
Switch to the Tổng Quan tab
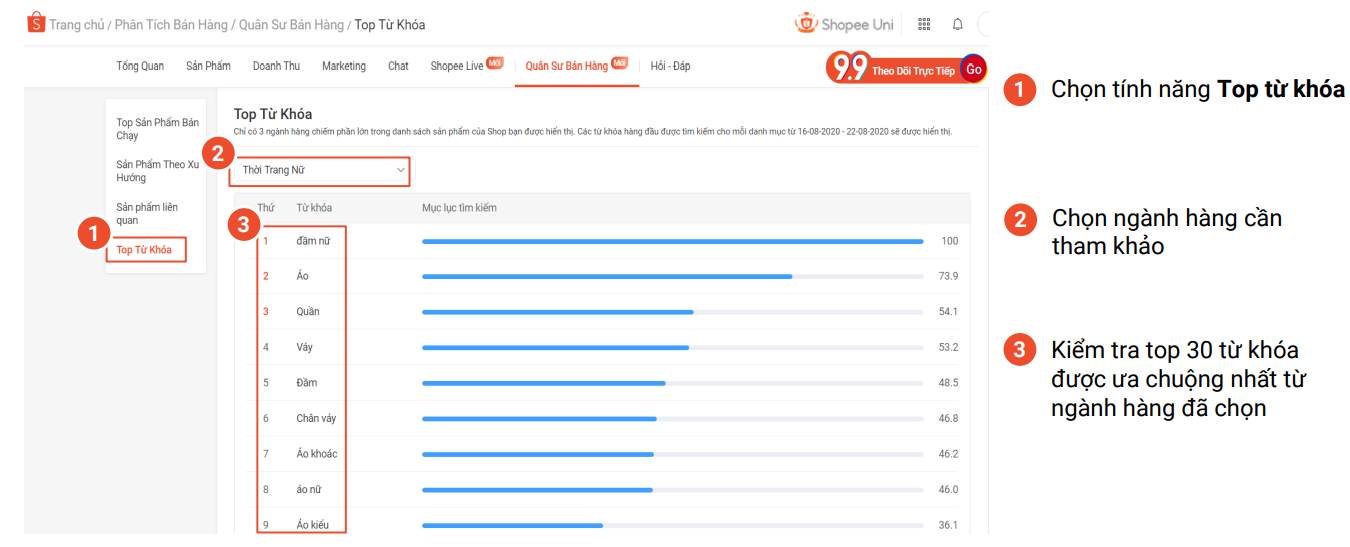click(140, 66)
